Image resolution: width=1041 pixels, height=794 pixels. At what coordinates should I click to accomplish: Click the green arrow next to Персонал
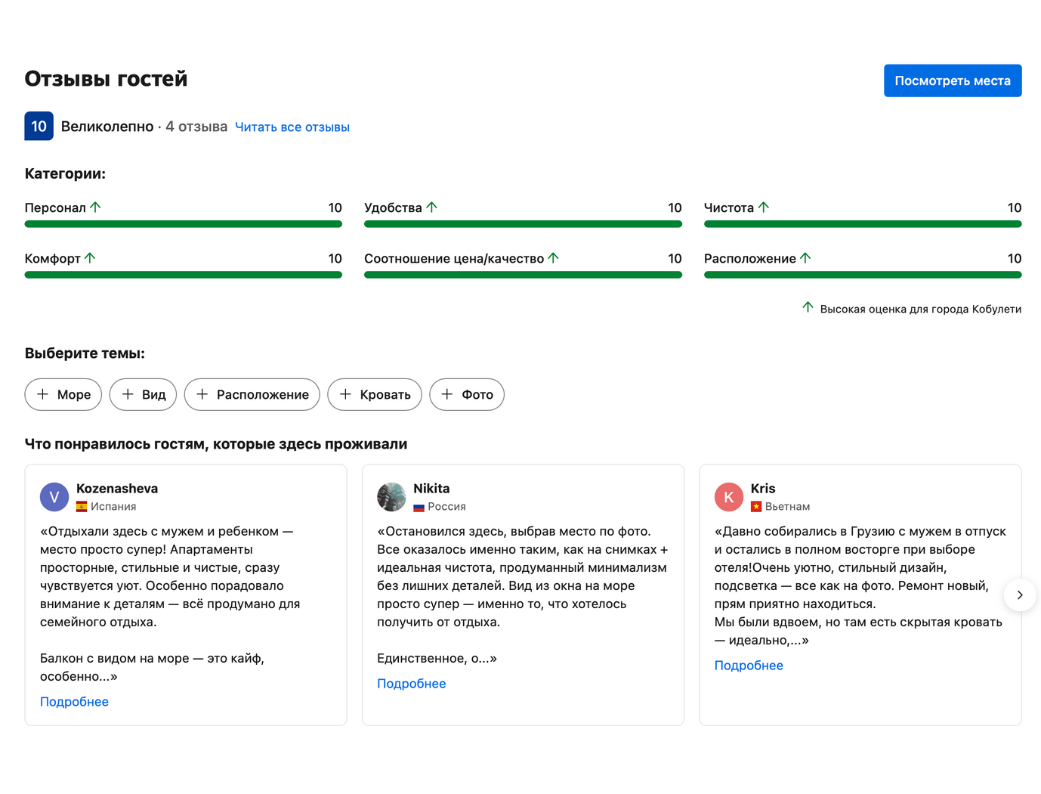click(96, 207)
